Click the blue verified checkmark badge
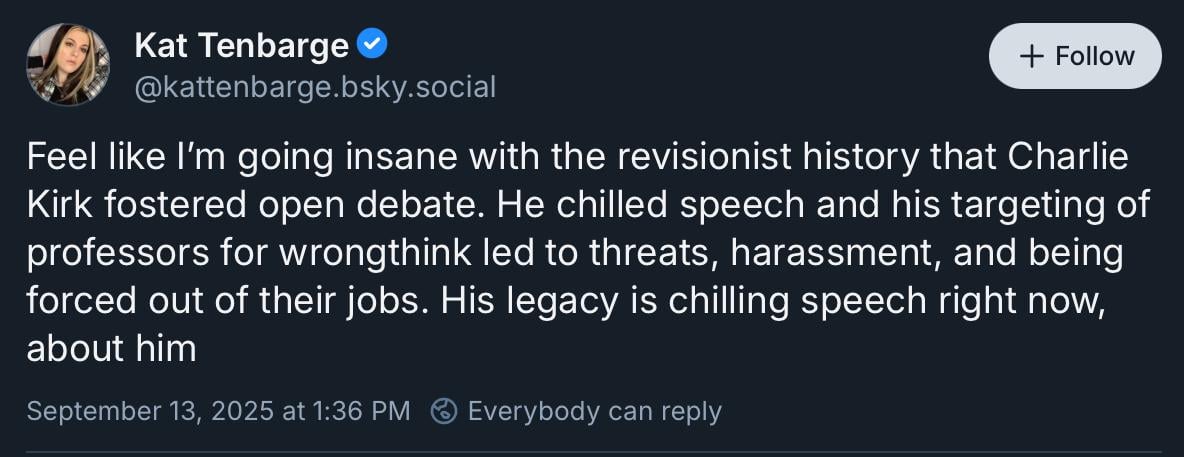Screen dimensions: 1184x457 tap(372, 45)
